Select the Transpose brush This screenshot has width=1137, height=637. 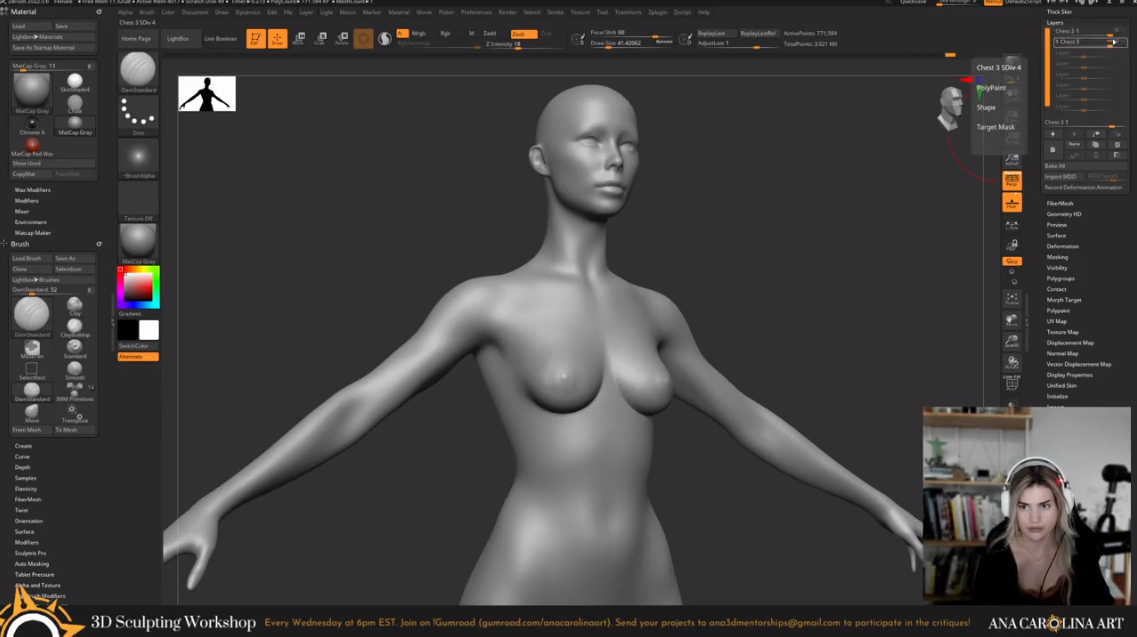75,414
